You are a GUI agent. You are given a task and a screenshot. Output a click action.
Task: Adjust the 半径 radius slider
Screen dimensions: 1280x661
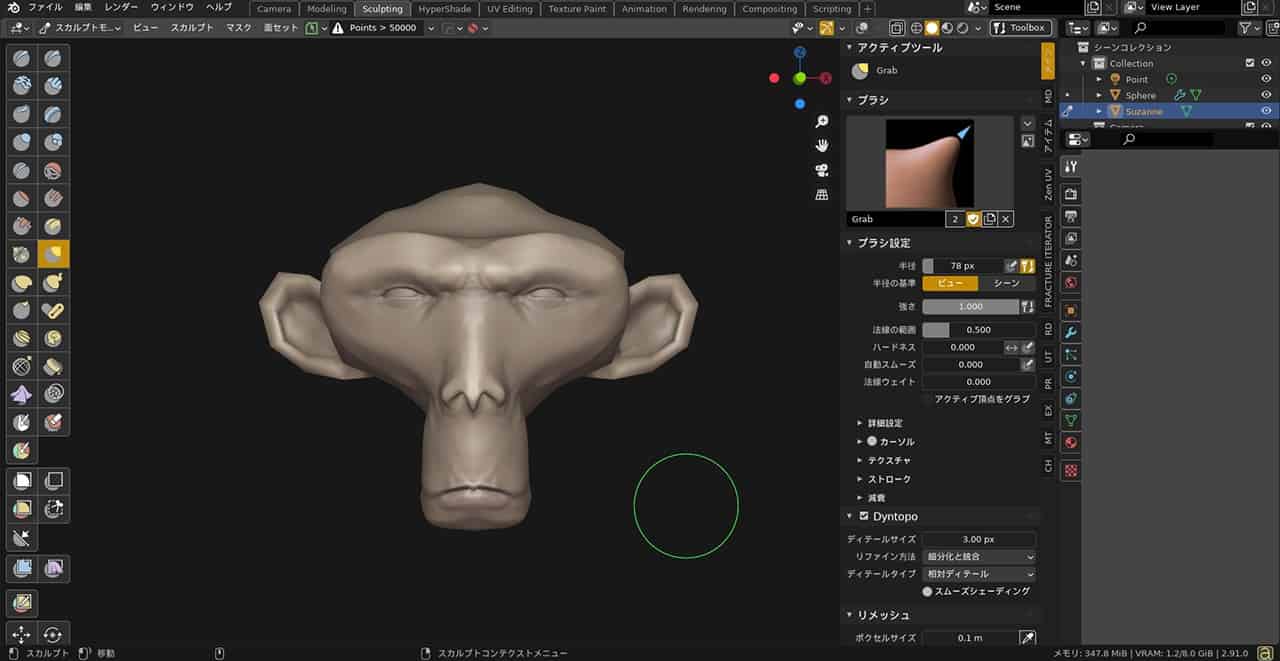point(962,266)
